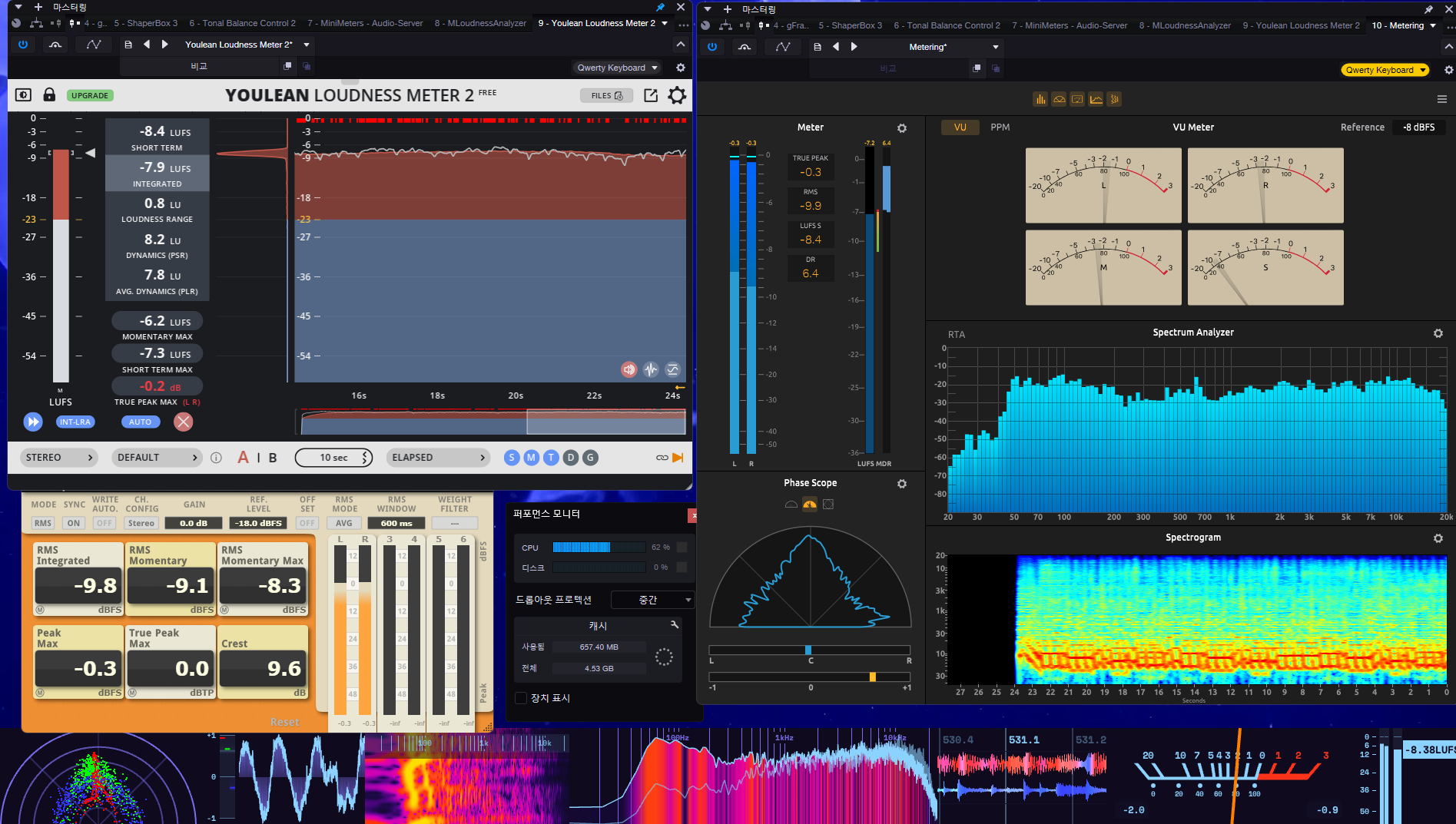The image size is (1456, 824).
Task: Open Spectrogram settings gear
Action: (1438, 538)
